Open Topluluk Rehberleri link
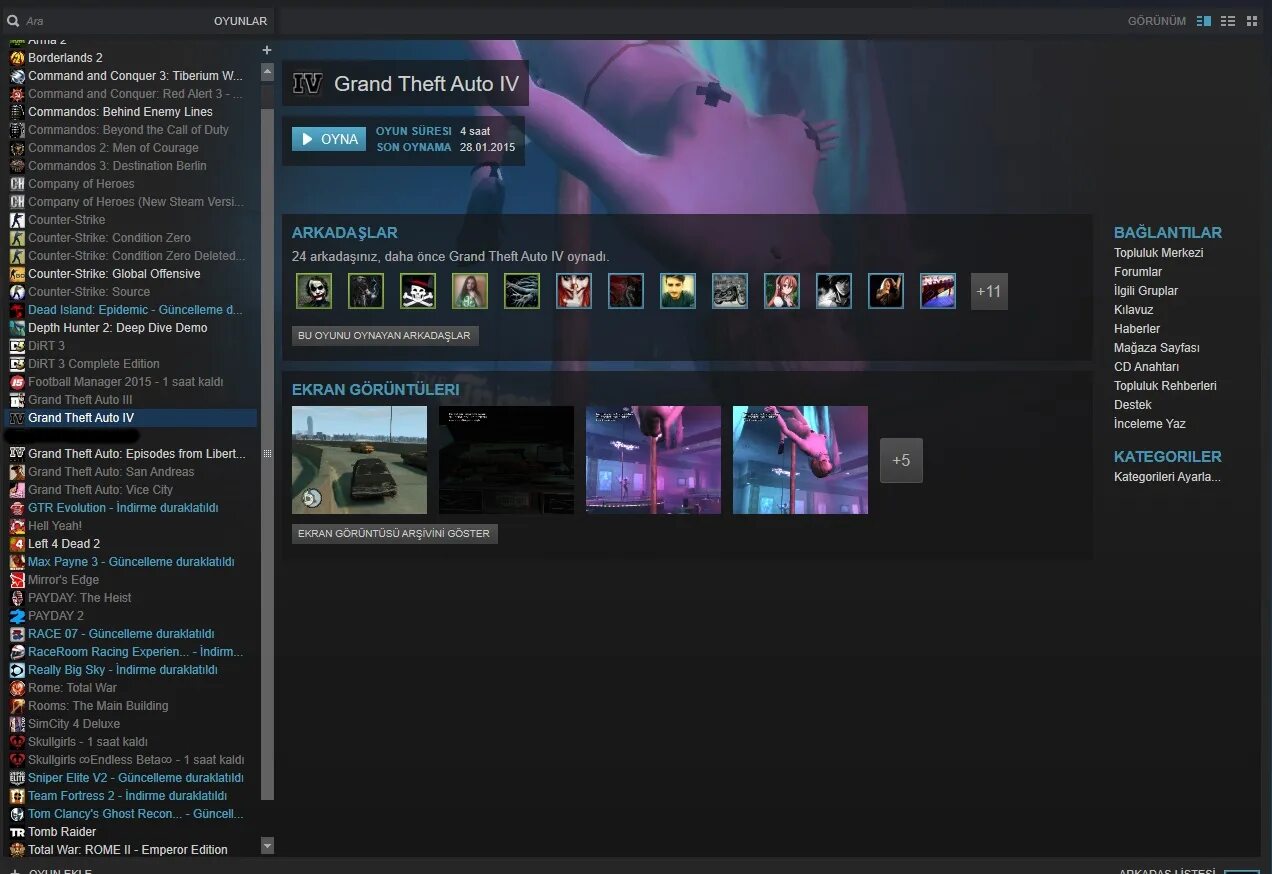Viewport: 1272px width, 874px height. [x=1165, y=386]
